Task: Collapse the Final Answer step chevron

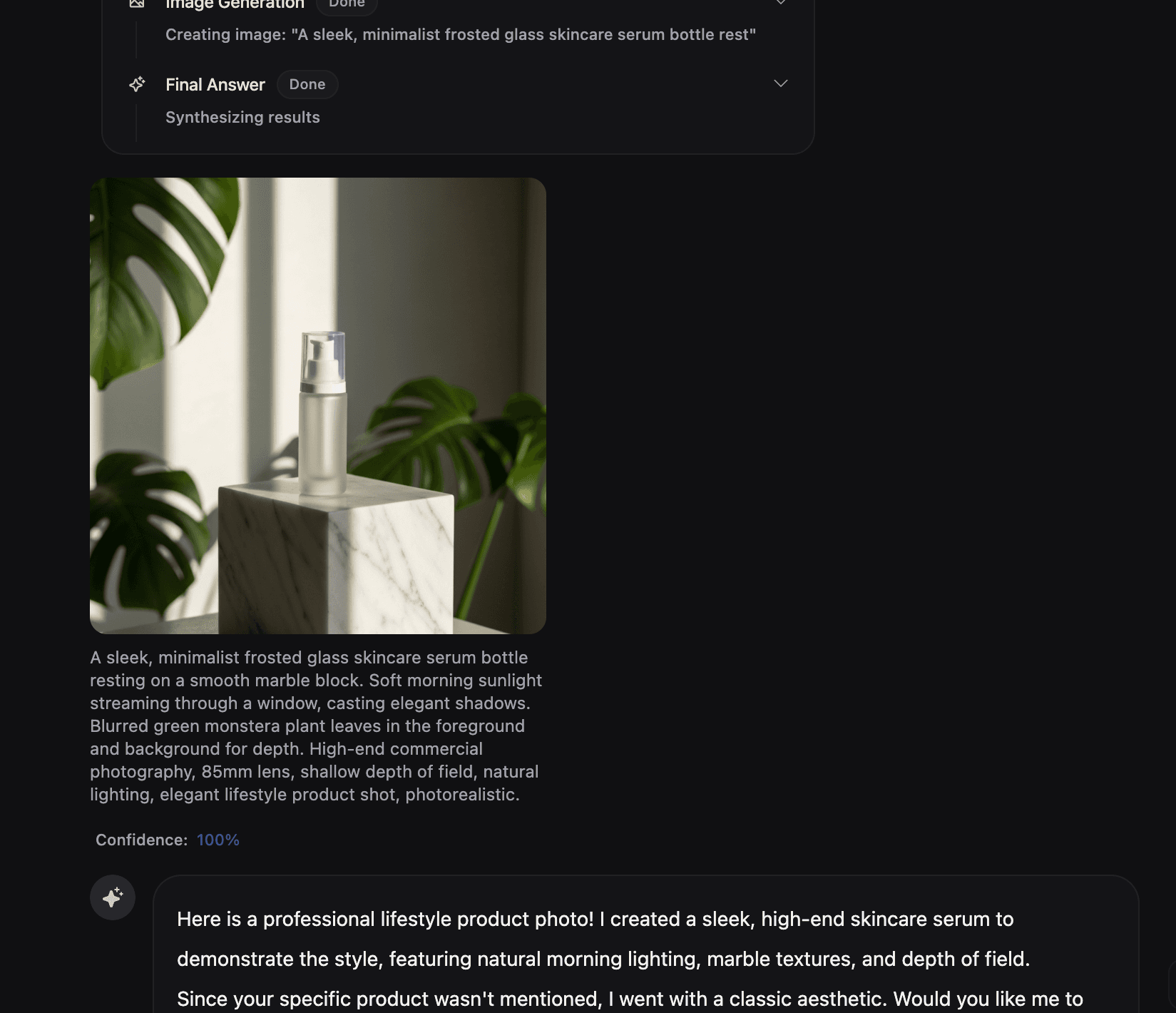Action: coord(781,83)
